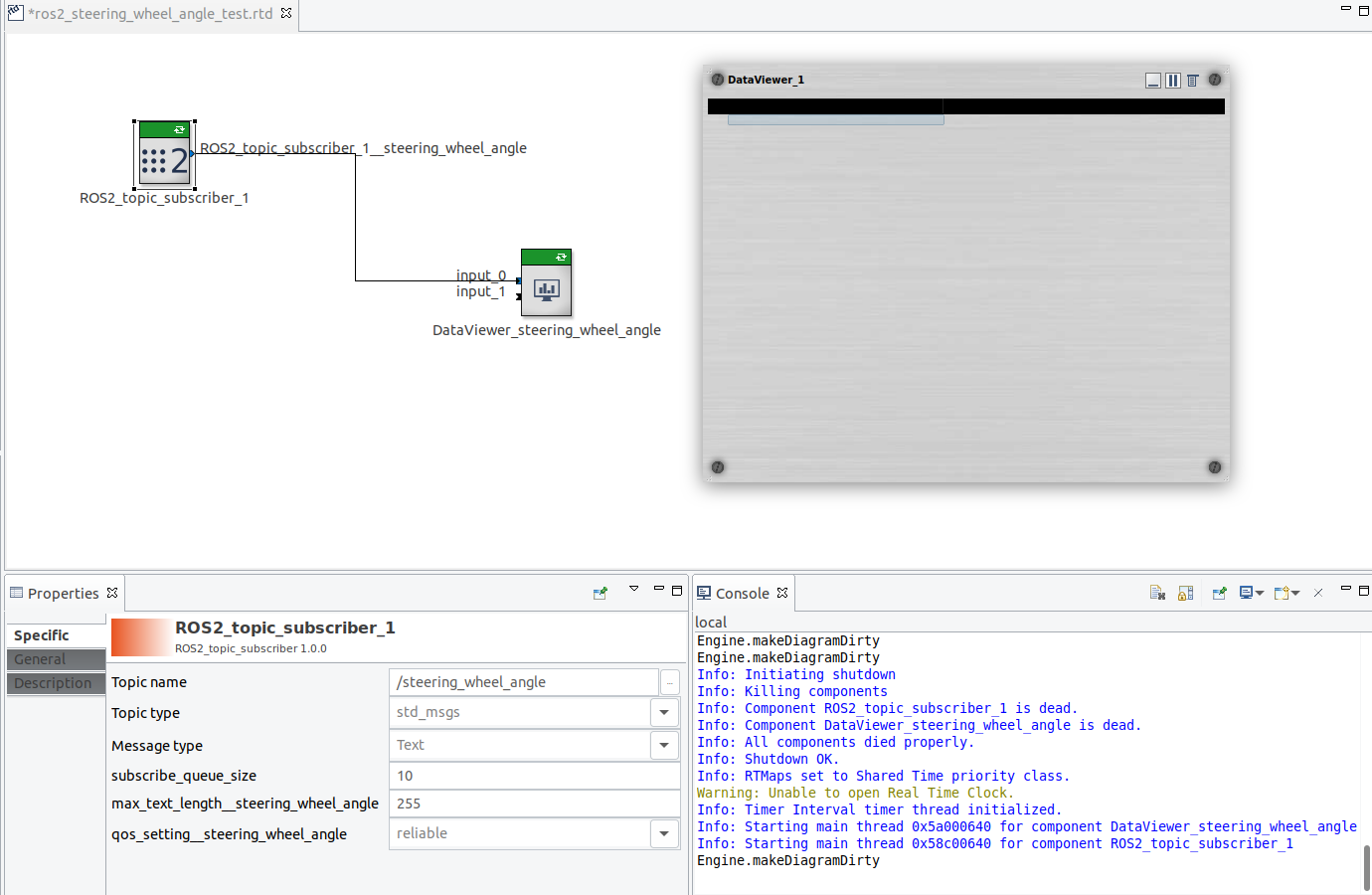Click the light blue bar in DataViewer_1
This screenshot has height=895, width=1372.
[x=835, y=120]
